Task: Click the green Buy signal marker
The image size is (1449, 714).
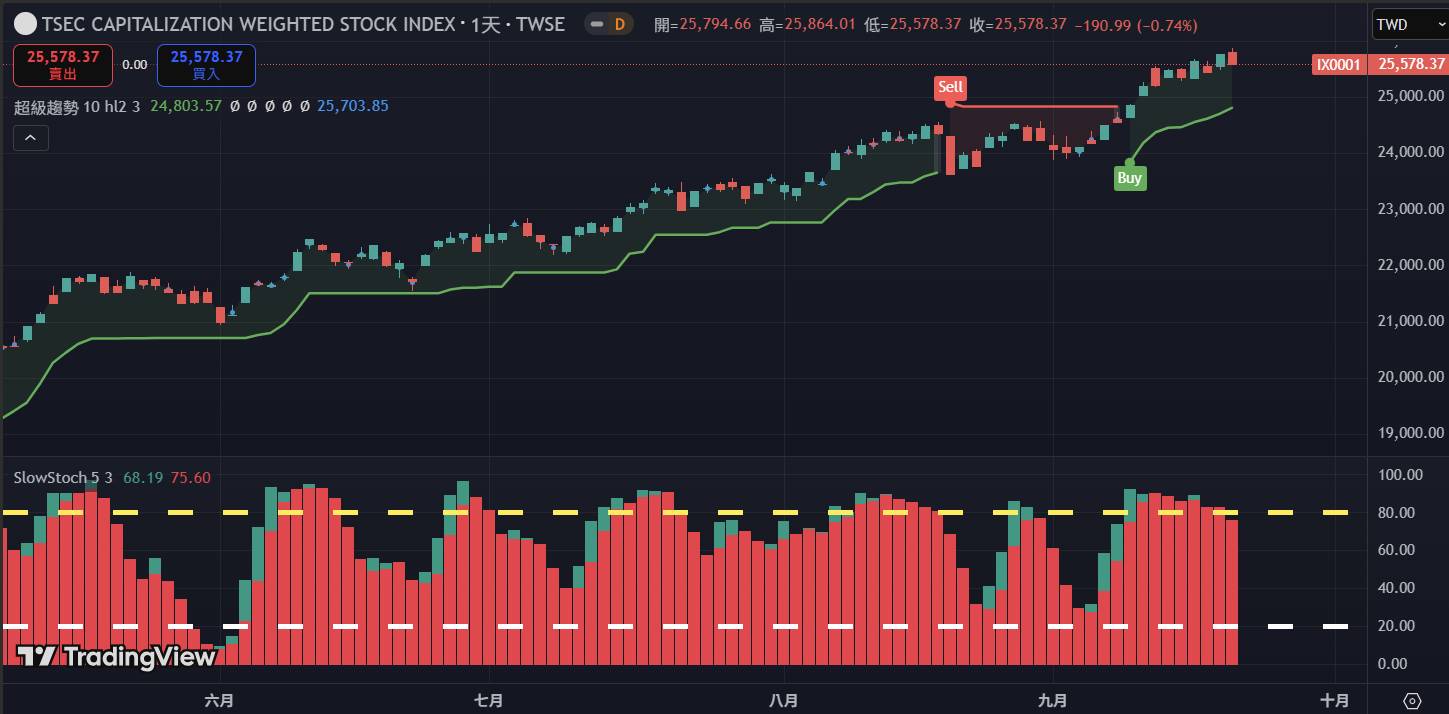Action: pos(1129,178)
